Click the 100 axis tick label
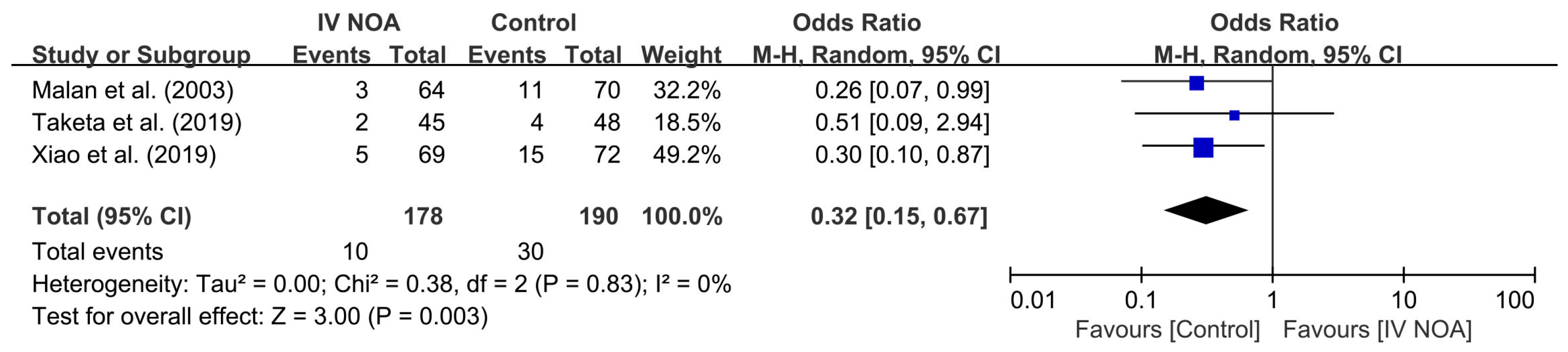Image resolution: width=1568 pixels, height=352 pixels. point(1515,300)
